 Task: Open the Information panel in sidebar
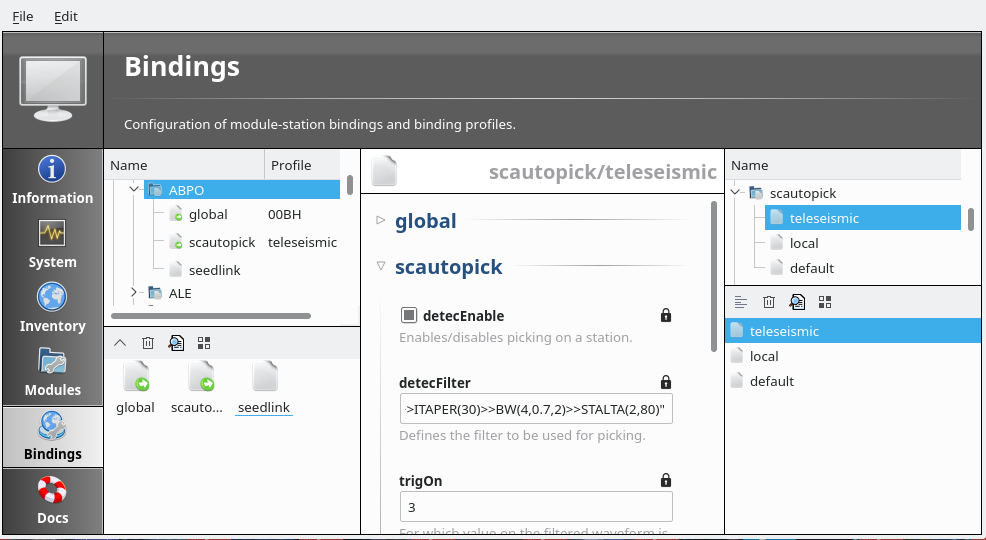tap(52, 180)
